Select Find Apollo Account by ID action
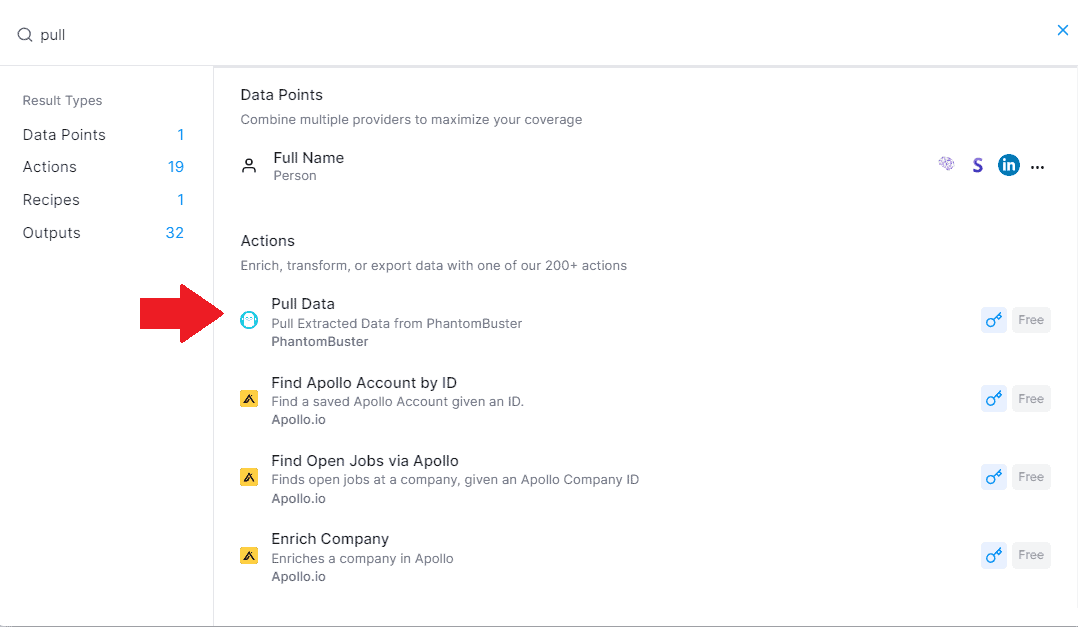The height and width of the screenshot is (627, 1078). click(645, 401)
